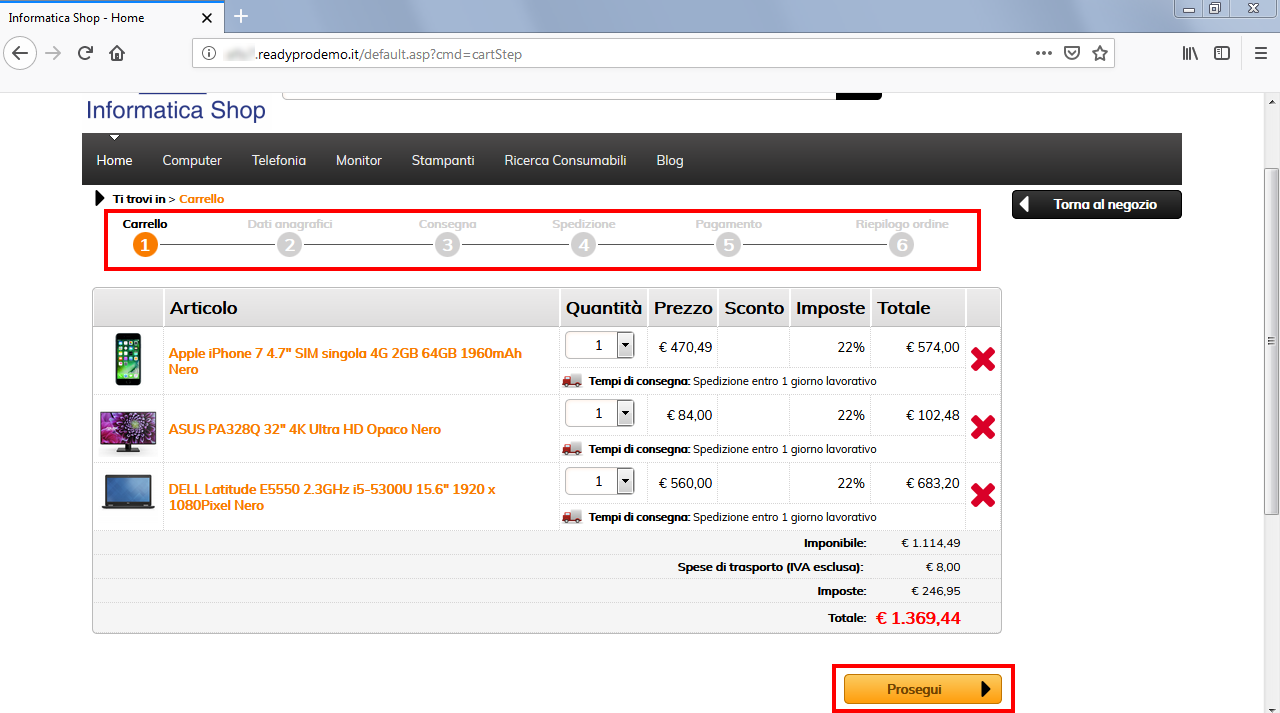1280x713 pixels.
Task: Open a new tab with plus icon
Action: click(x=240, y=16)
